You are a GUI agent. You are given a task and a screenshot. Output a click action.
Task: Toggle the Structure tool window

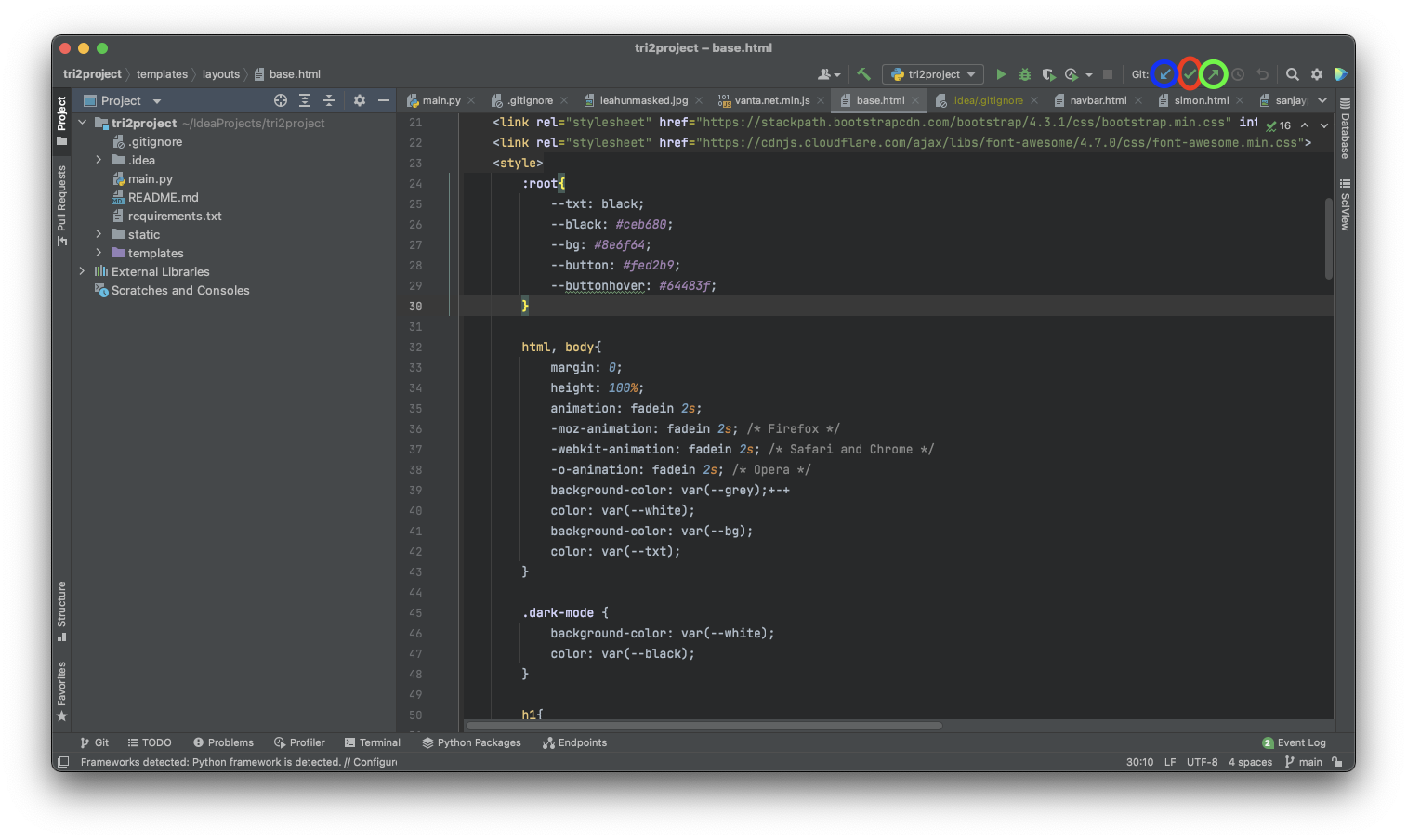[x=61, y=610]
